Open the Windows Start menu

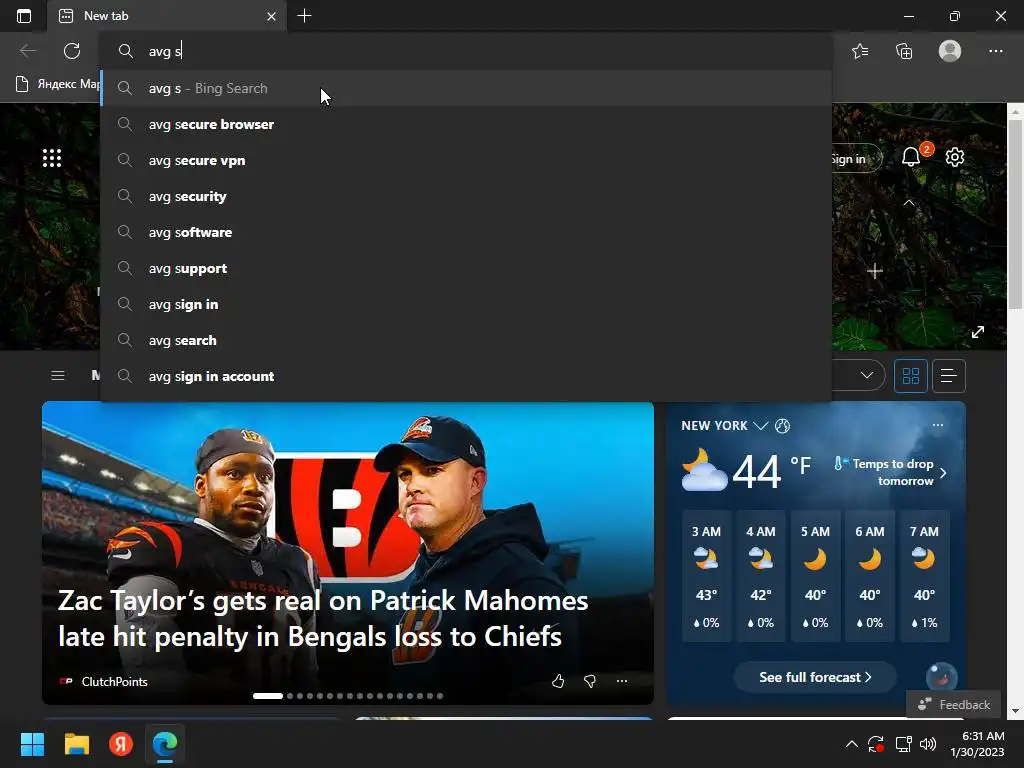(x=32, y=744)
